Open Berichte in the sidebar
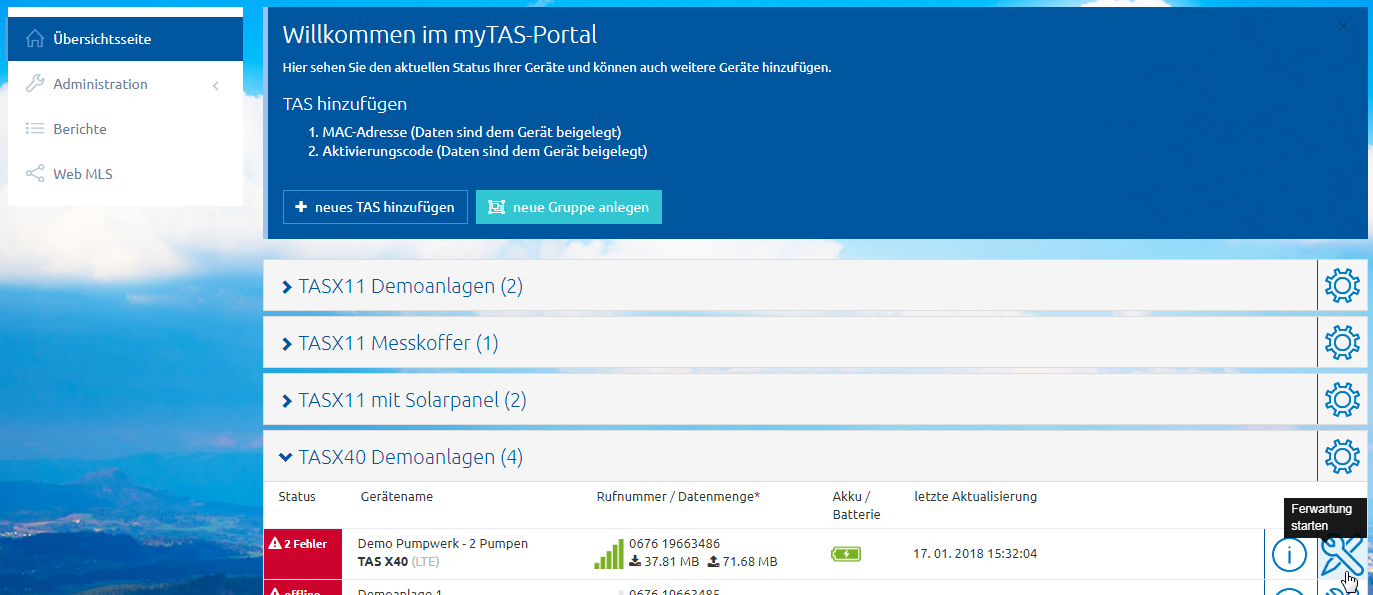The width and height of the screenshot is (1373, 595). pos(125,129)
